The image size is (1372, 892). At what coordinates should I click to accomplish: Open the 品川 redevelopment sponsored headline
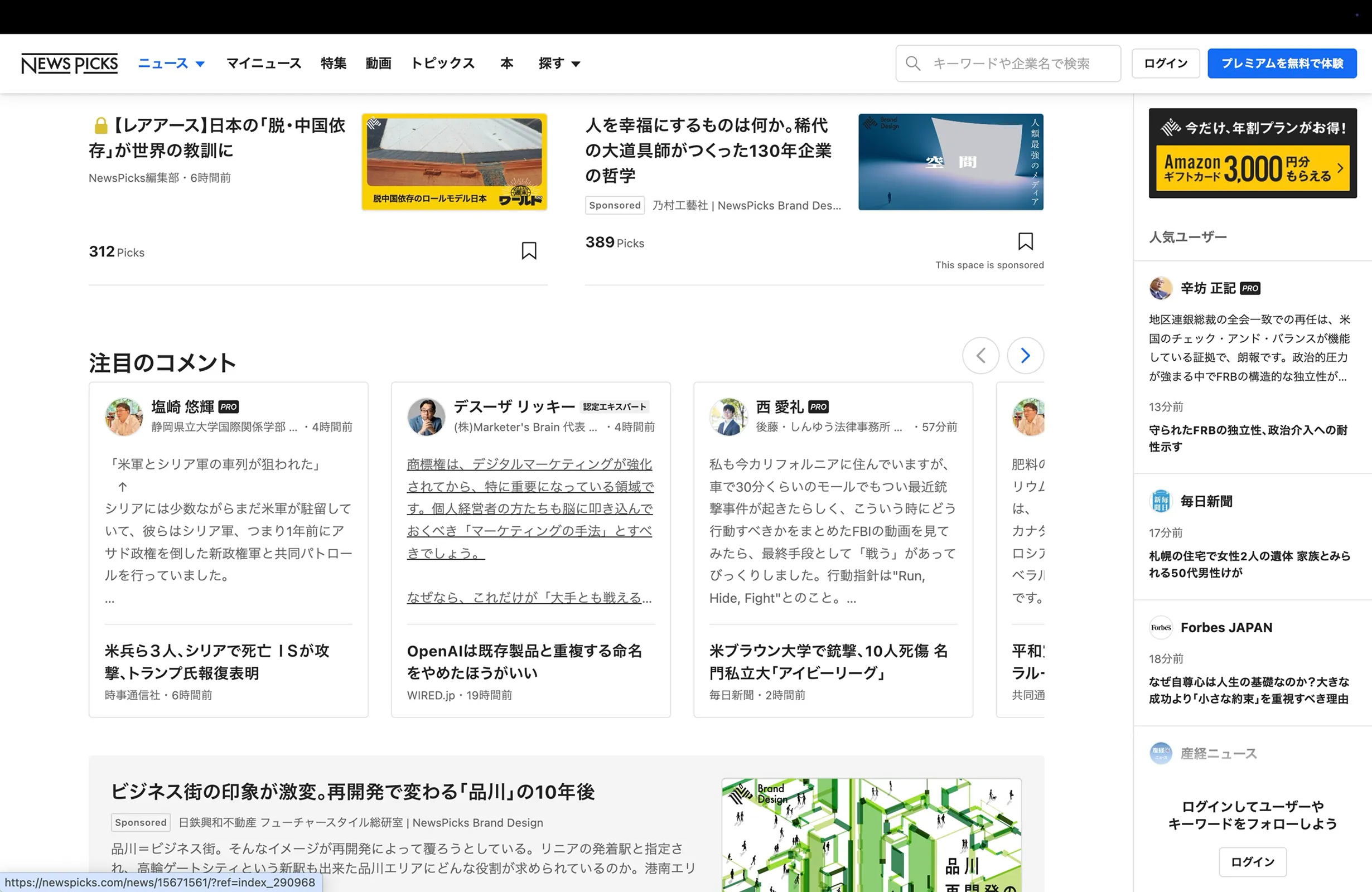point(352,792)
